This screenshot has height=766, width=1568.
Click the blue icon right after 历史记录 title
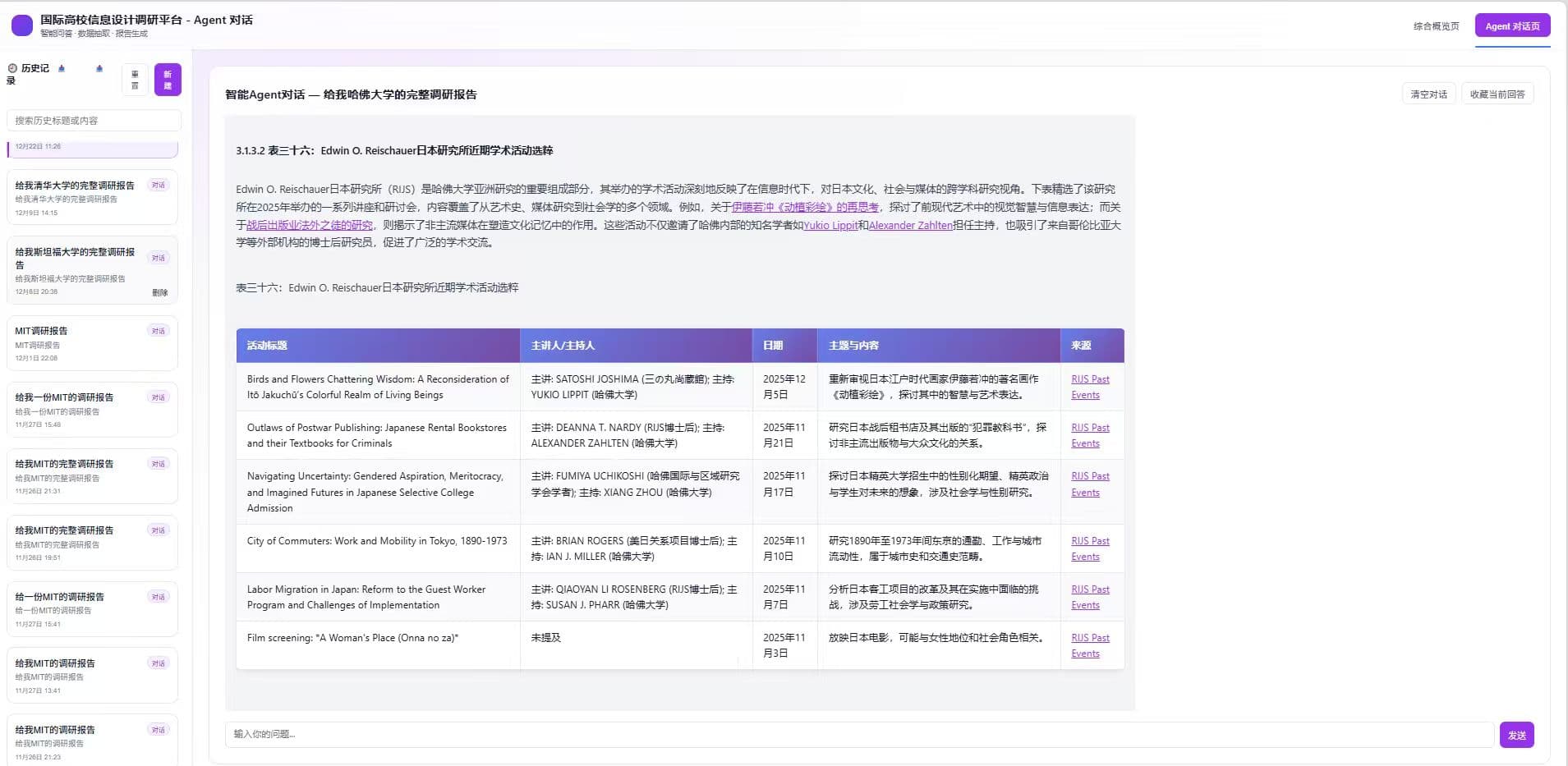point(62,68)
